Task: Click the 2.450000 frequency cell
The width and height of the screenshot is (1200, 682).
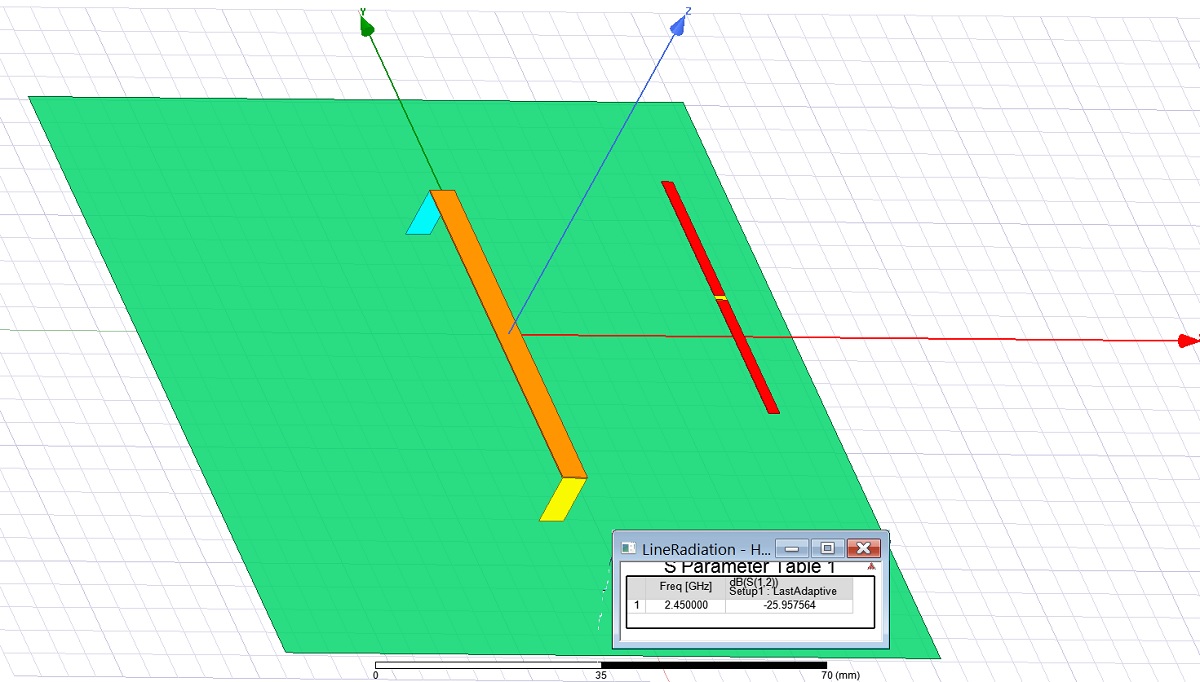Action: coord(685,605)
